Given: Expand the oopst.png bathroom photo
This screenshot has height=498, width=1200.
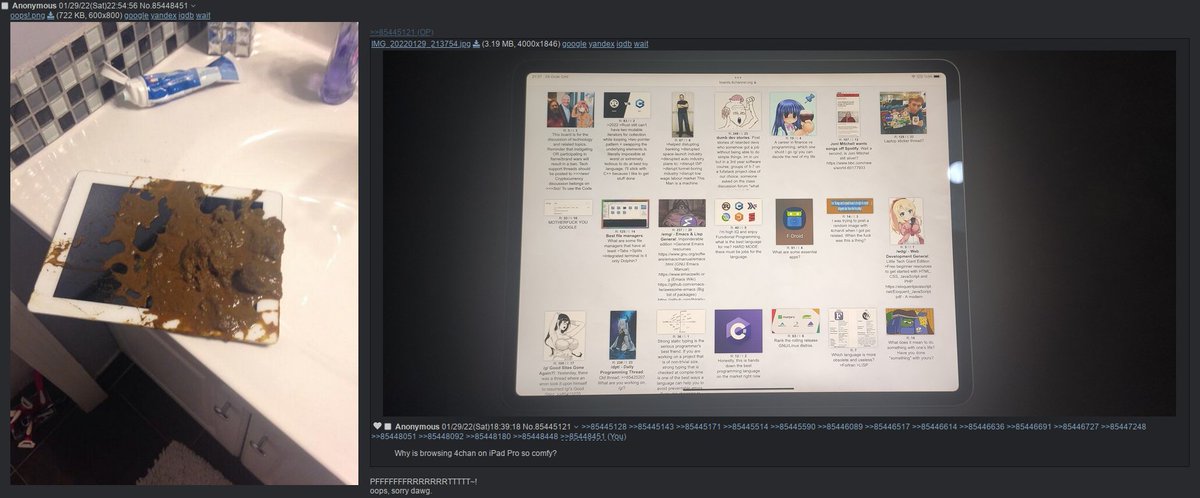Looking at the screenshot, I should pos(184,253).
